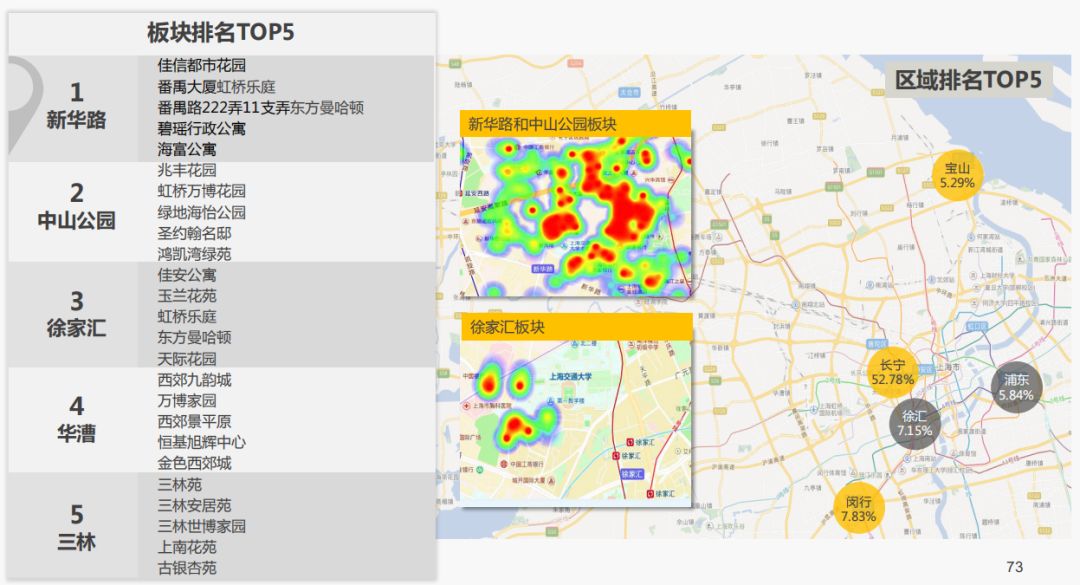Image resolution: width=1080 pixels, height=585 pixels.
Task: Select rank 5 三林 label
Action: [x=76, y=528]
